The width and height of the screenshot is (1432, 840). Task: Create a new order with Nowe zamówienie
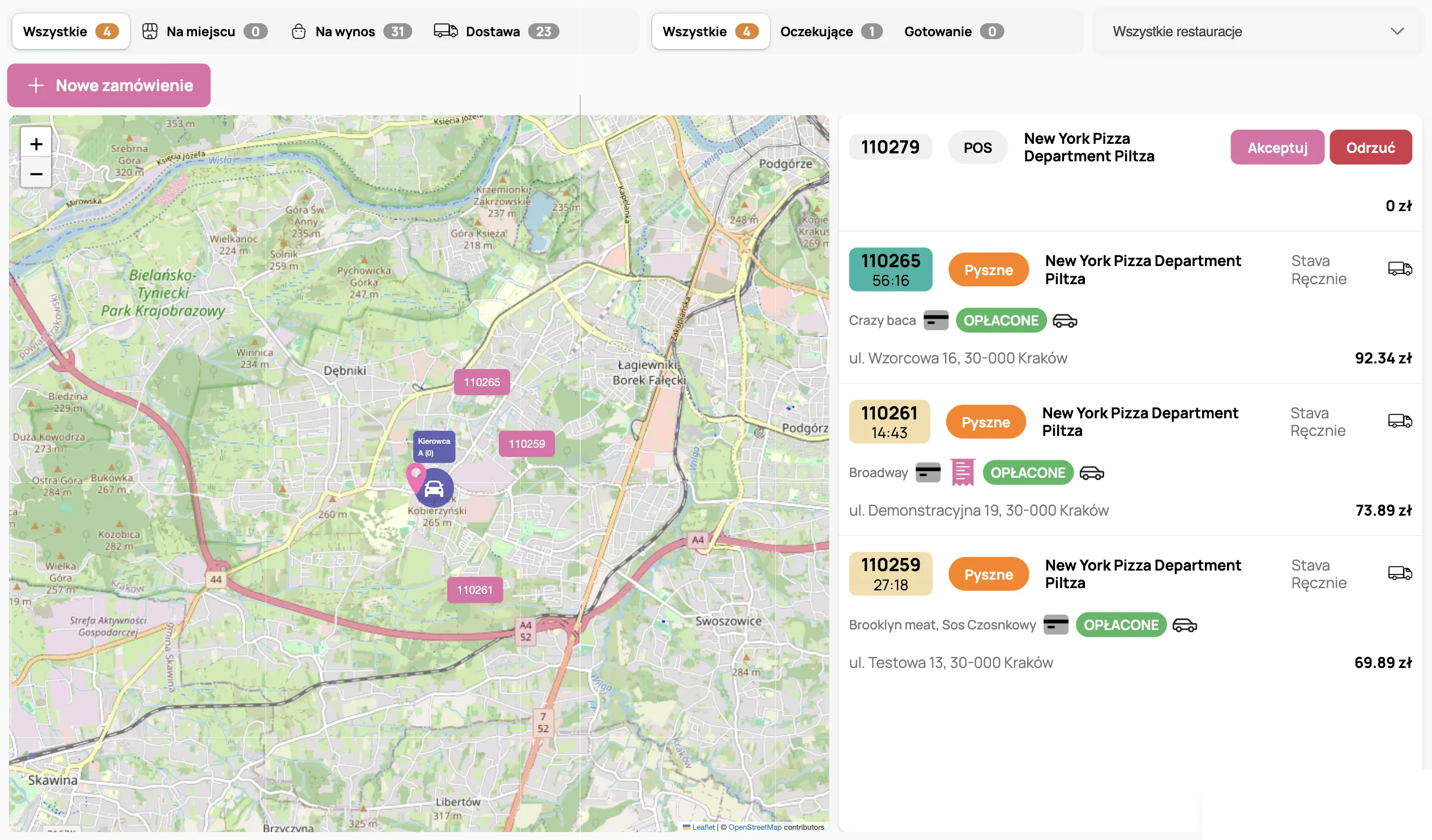109,85
